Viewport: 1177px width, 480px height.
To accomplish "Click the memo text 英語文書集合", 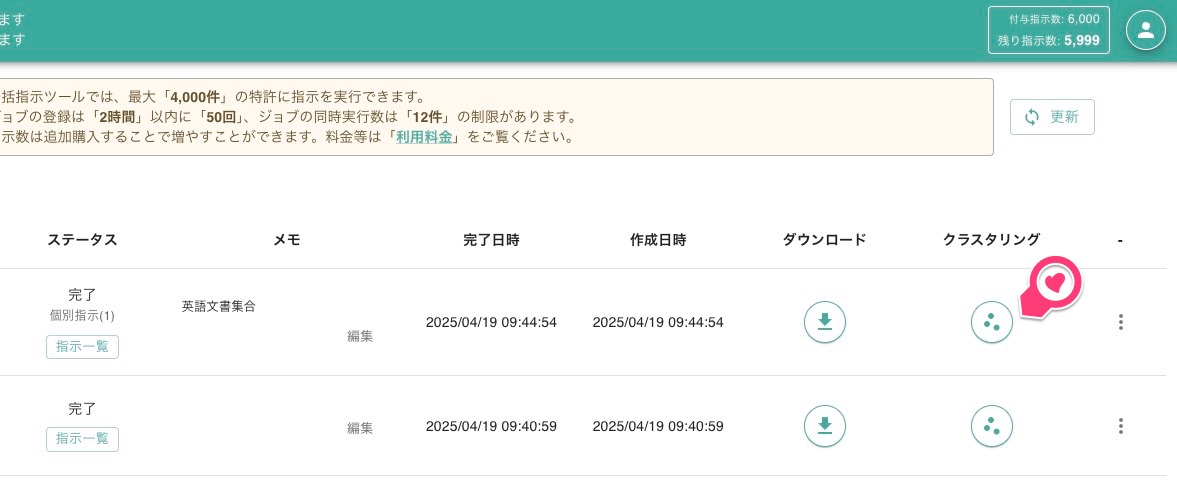I will (x=218, y=306).
